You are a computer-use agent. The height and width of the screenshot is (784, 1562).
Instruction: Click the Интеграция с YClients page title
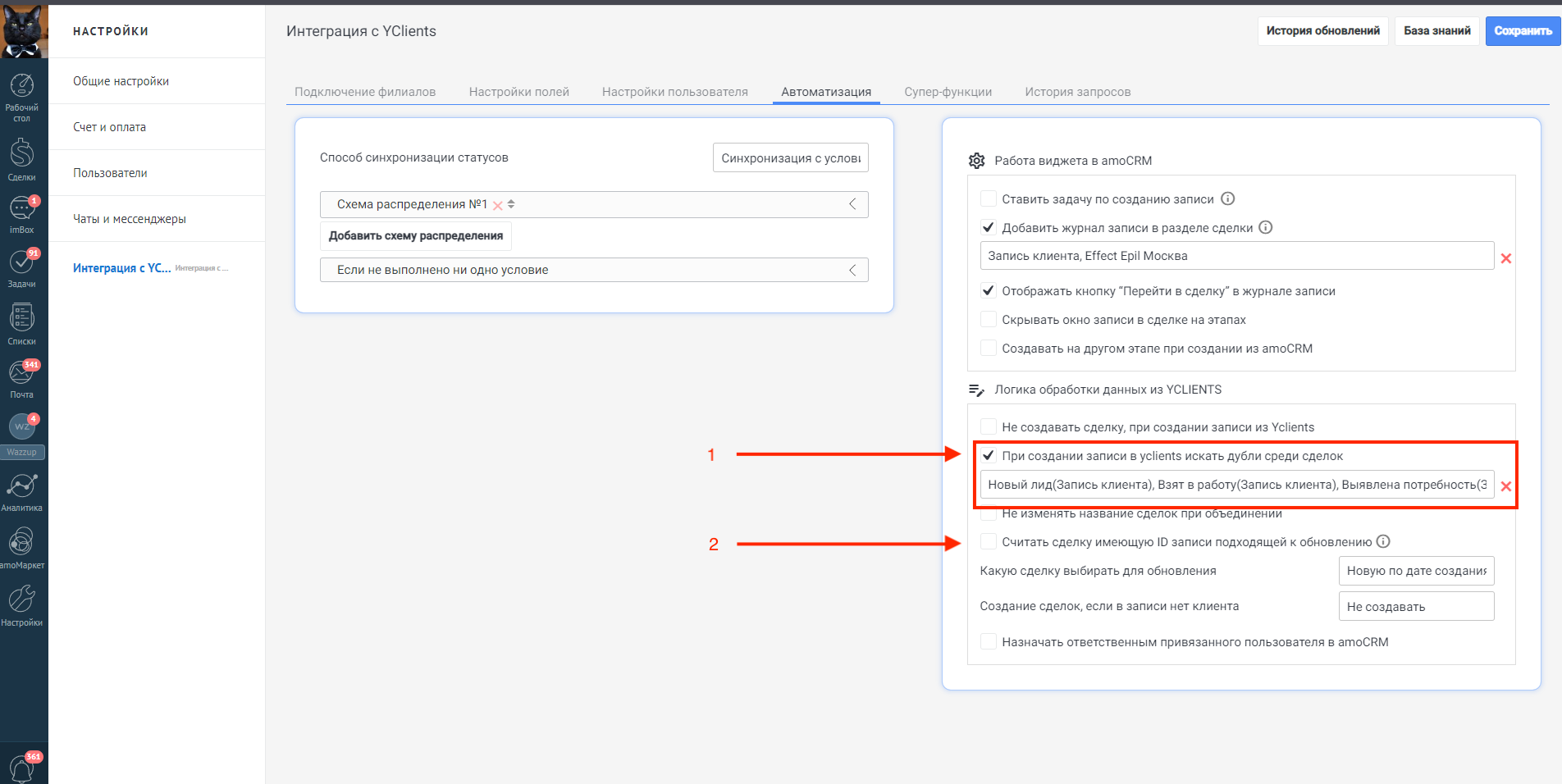click(361, 31)
